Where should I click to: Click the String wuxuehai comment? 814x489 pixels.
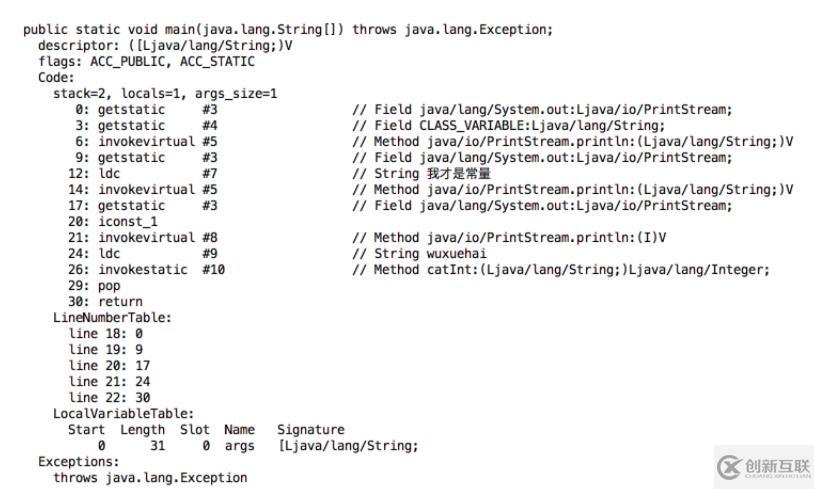[419, 254]
